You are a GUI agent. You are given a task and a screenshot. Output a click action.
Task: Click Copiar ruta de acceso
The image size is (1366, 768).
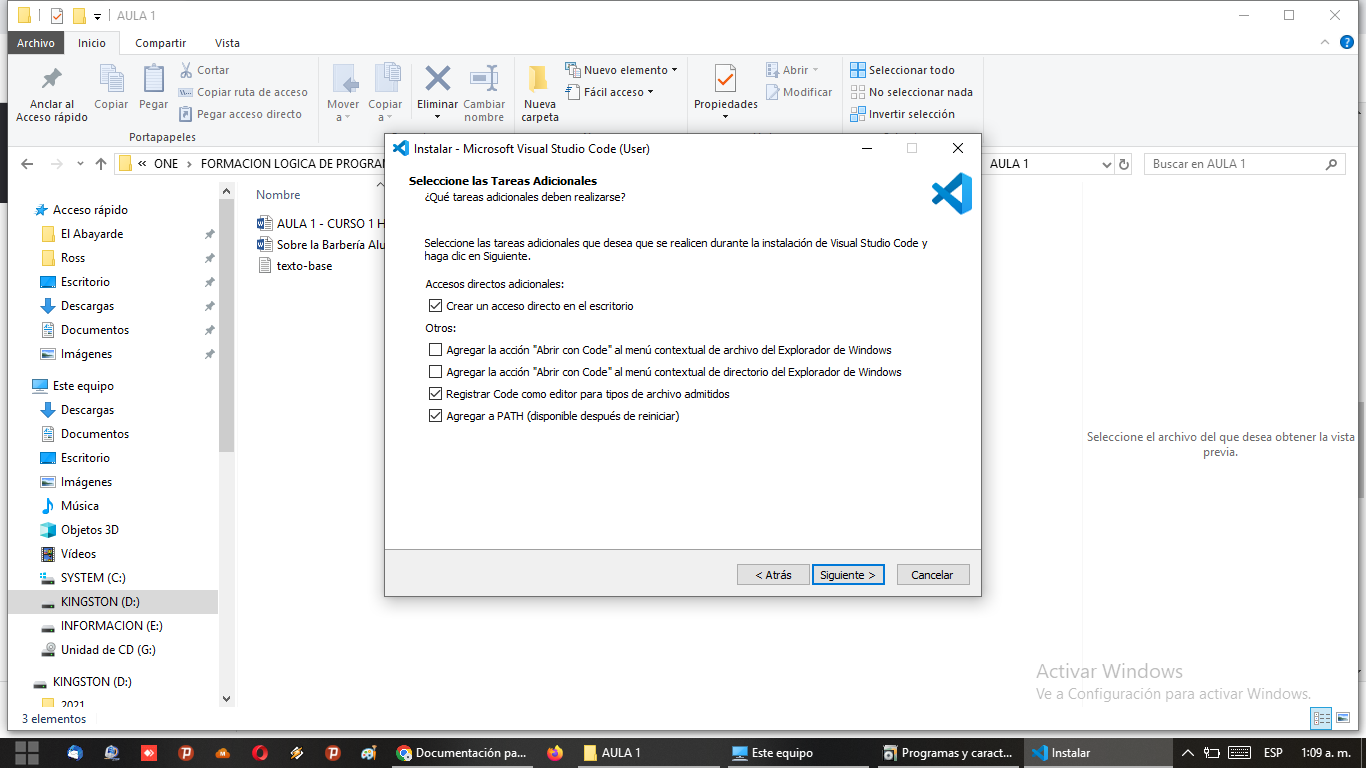tap(243, 92)
